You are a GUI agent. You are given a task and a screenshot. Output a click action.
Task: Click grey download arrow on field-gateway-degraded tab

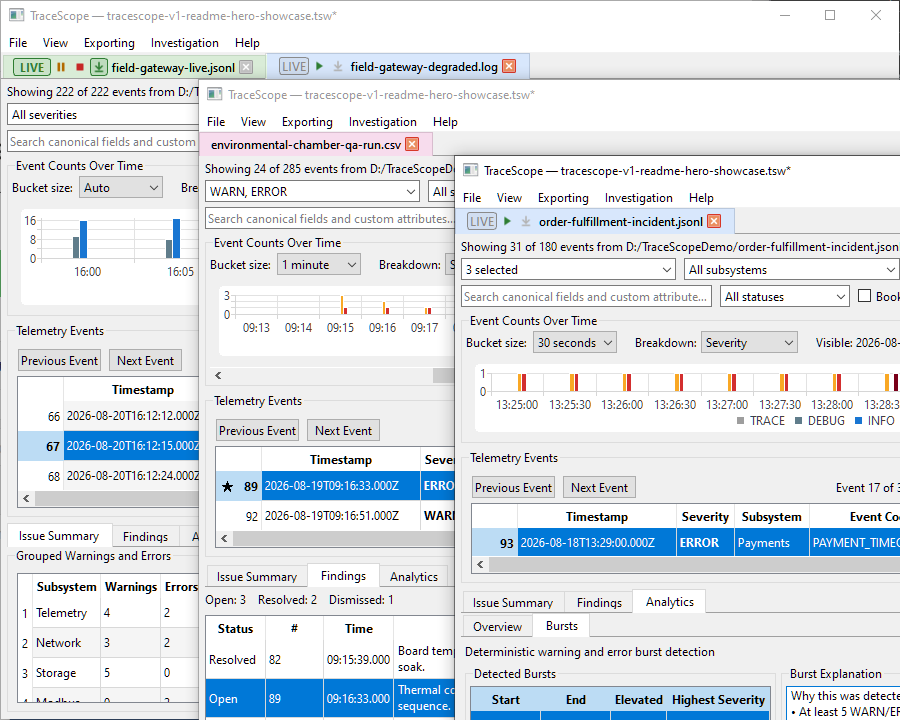338,67
